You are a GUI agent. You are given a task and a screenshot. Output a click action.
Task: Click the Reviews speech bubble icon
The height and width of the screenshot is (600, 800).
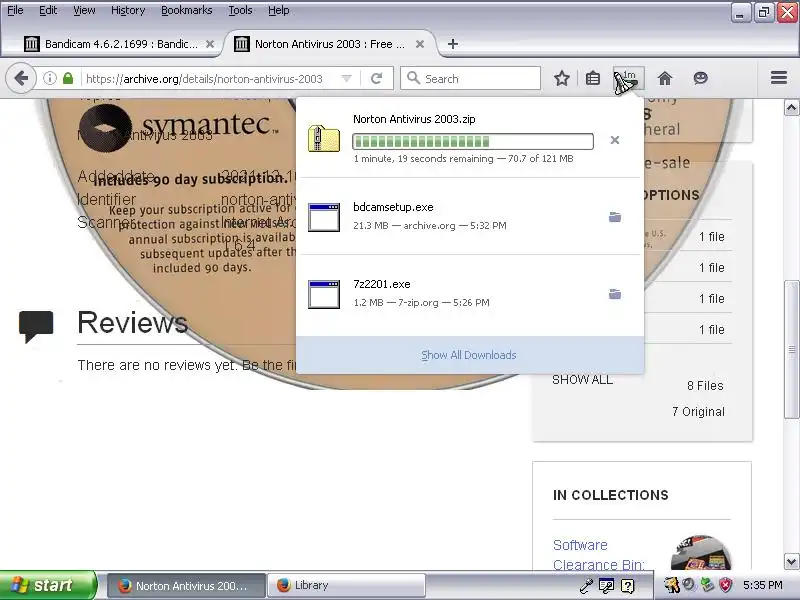click(36, 326)
